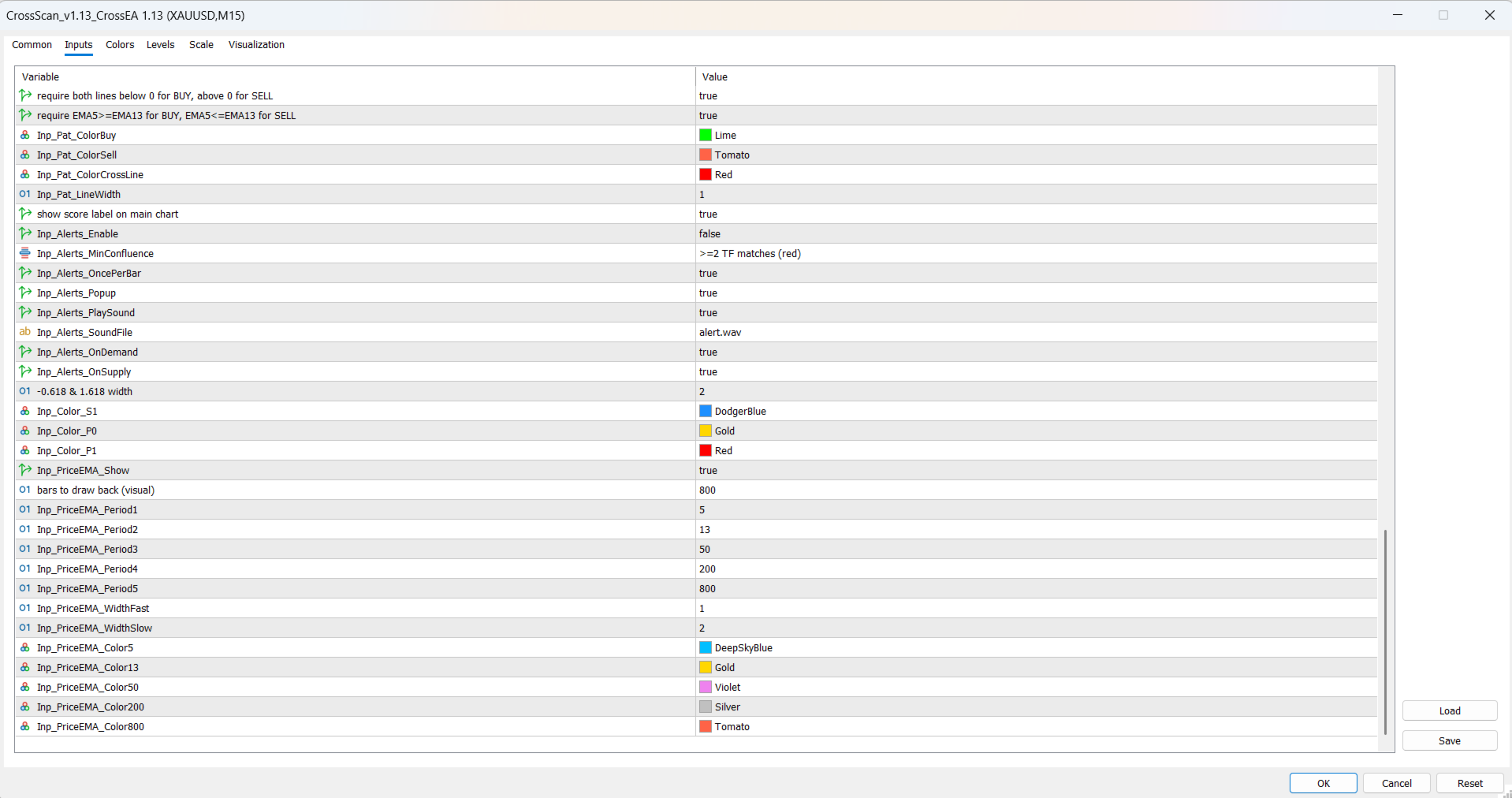Toggle the Inp_Alerts_PlaySound value

[x=1036, y=312]
